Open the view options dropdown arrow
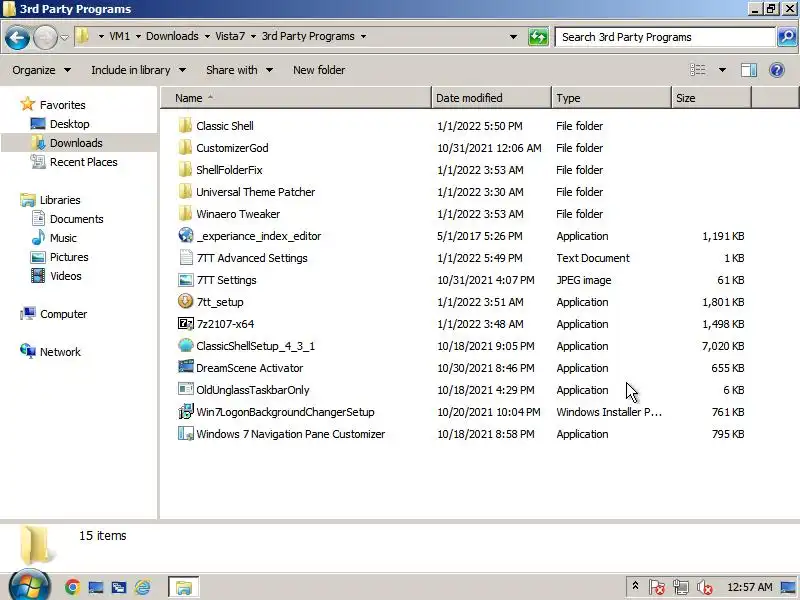Image resolution: width=800 pixels, height=600 pixels. [722, 70]
